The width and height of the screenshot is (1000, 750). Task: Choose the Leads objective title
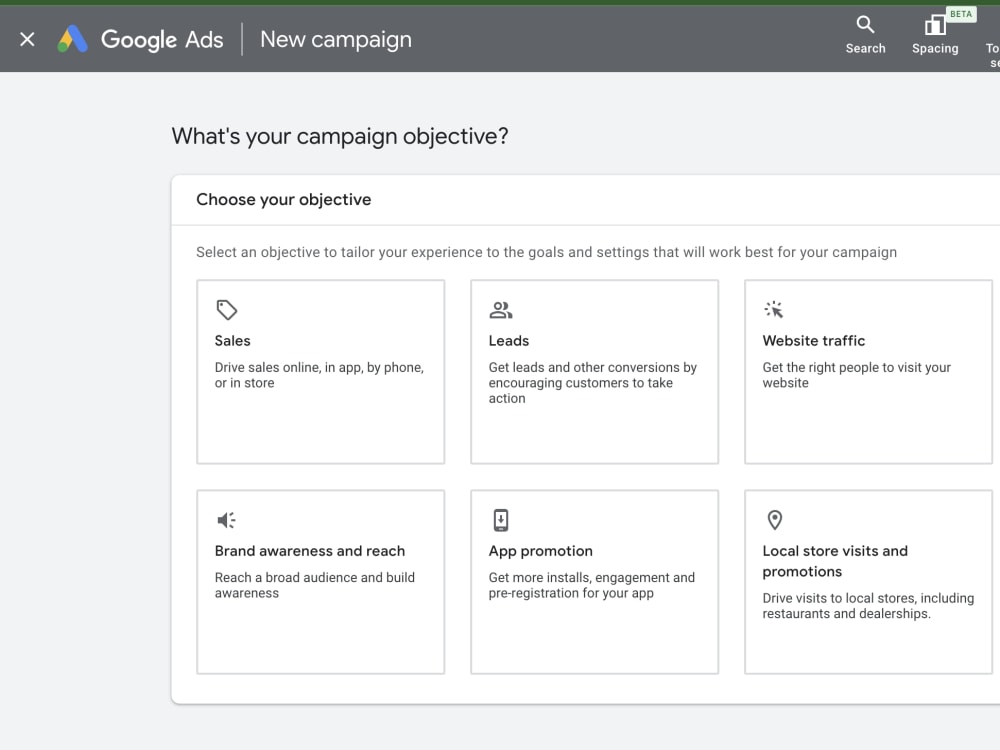(x=508, y=341)
